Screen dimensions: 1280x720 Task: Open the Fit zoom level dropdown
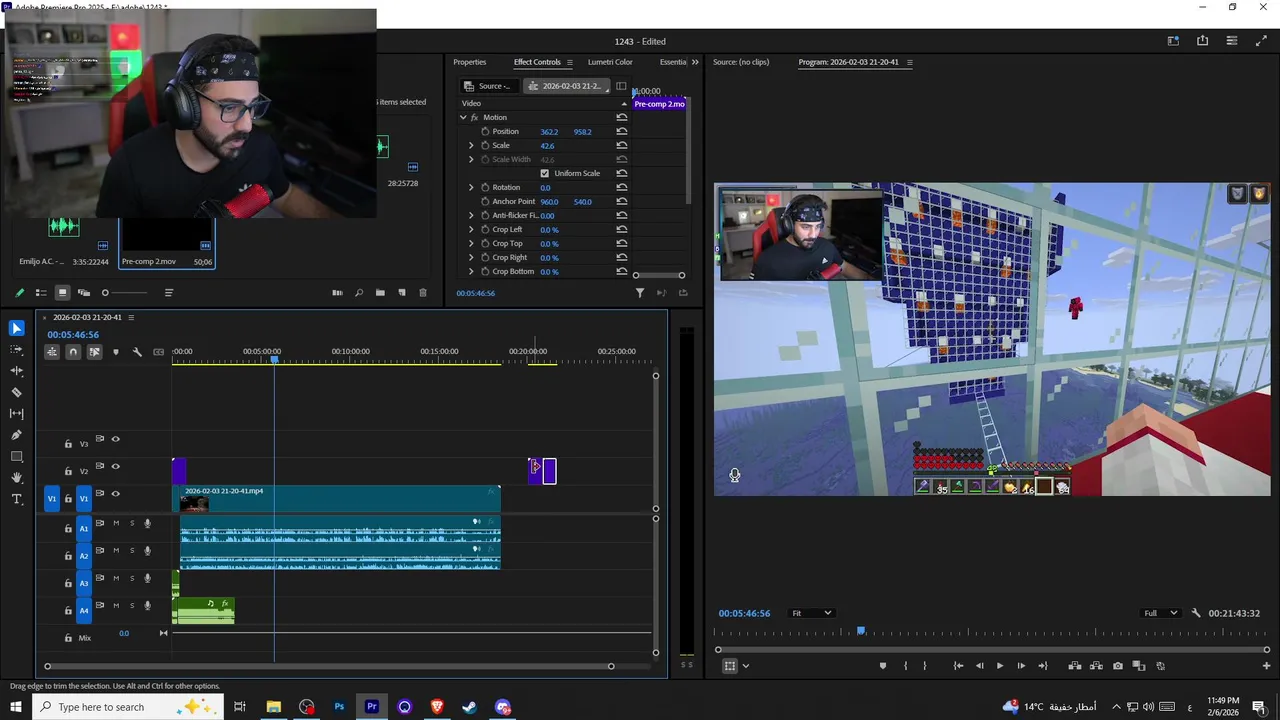pos(811,613)
